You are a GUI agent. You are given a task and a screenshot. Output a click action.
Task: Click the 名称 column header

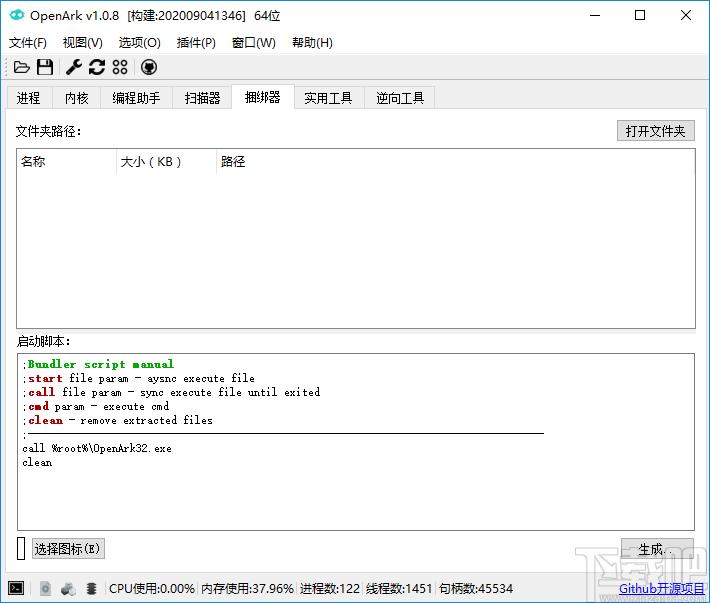coord(67,161)
